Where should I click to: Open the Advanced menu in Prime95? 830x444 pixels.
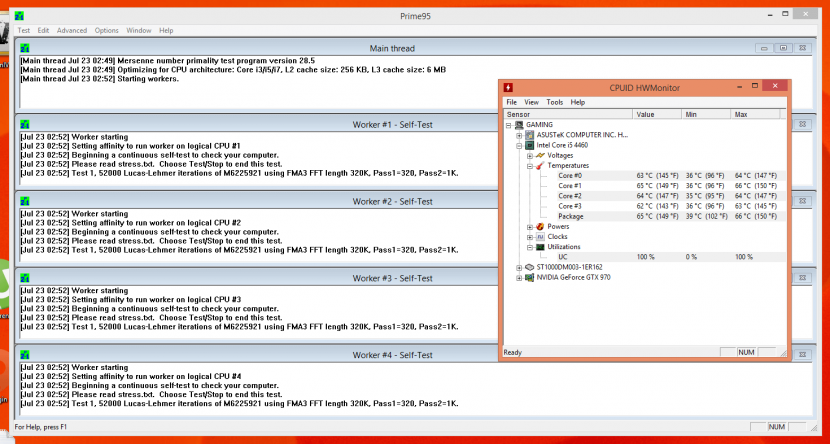(72, 31)
